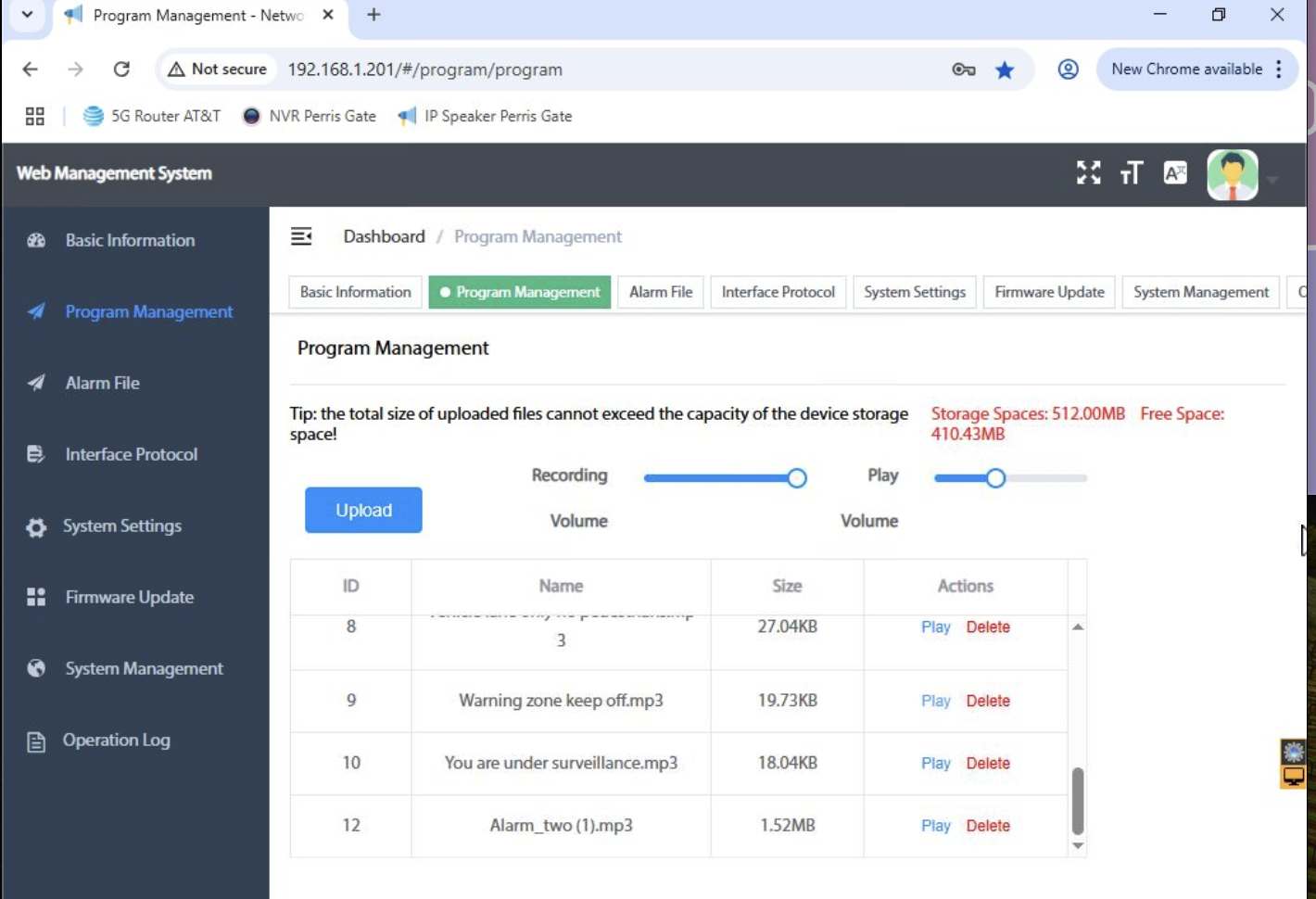This screenshot has width=1316, height=899.
Task: Toggle fullscreen mode icon in header
Action: [1089, 172]
